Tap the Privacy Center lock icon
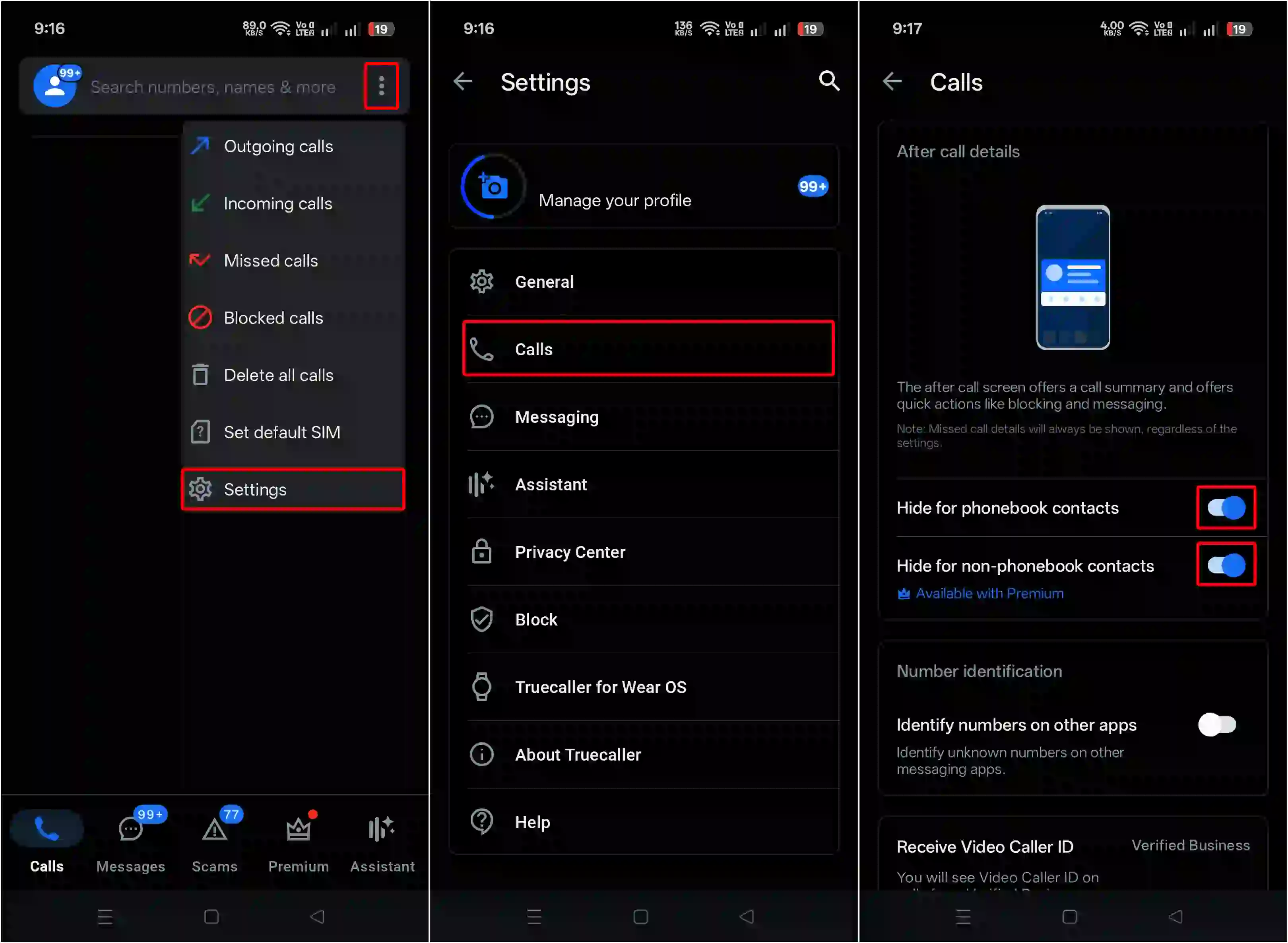Viewport: 1288px width, 943px height. pos(481,552)
